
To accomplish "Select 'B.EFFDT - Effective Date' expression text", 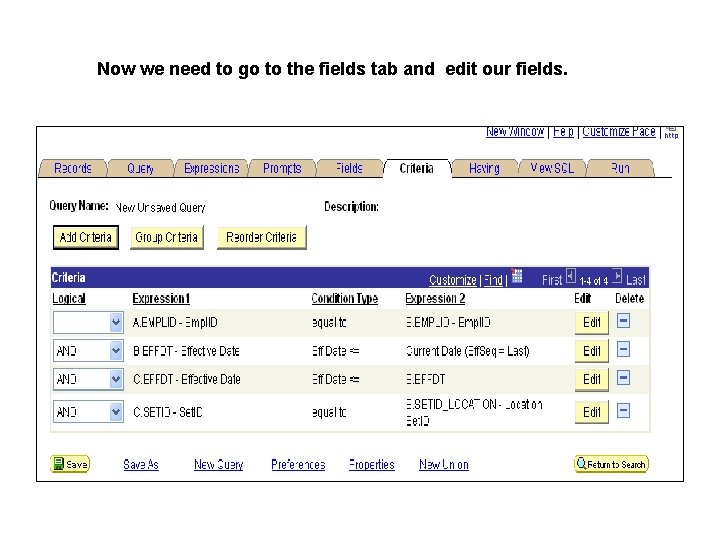I will pos(186,351).
